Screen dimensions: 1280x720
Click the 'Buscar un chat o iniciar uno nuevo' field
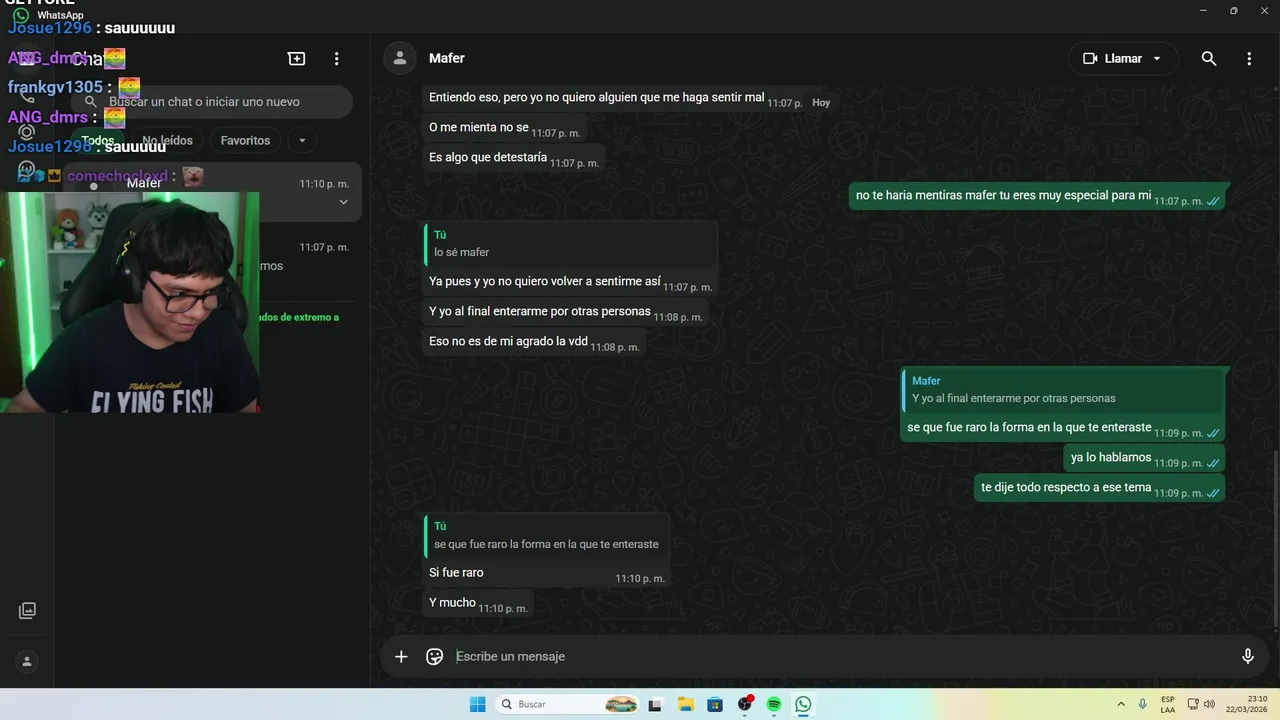(213, 101)
